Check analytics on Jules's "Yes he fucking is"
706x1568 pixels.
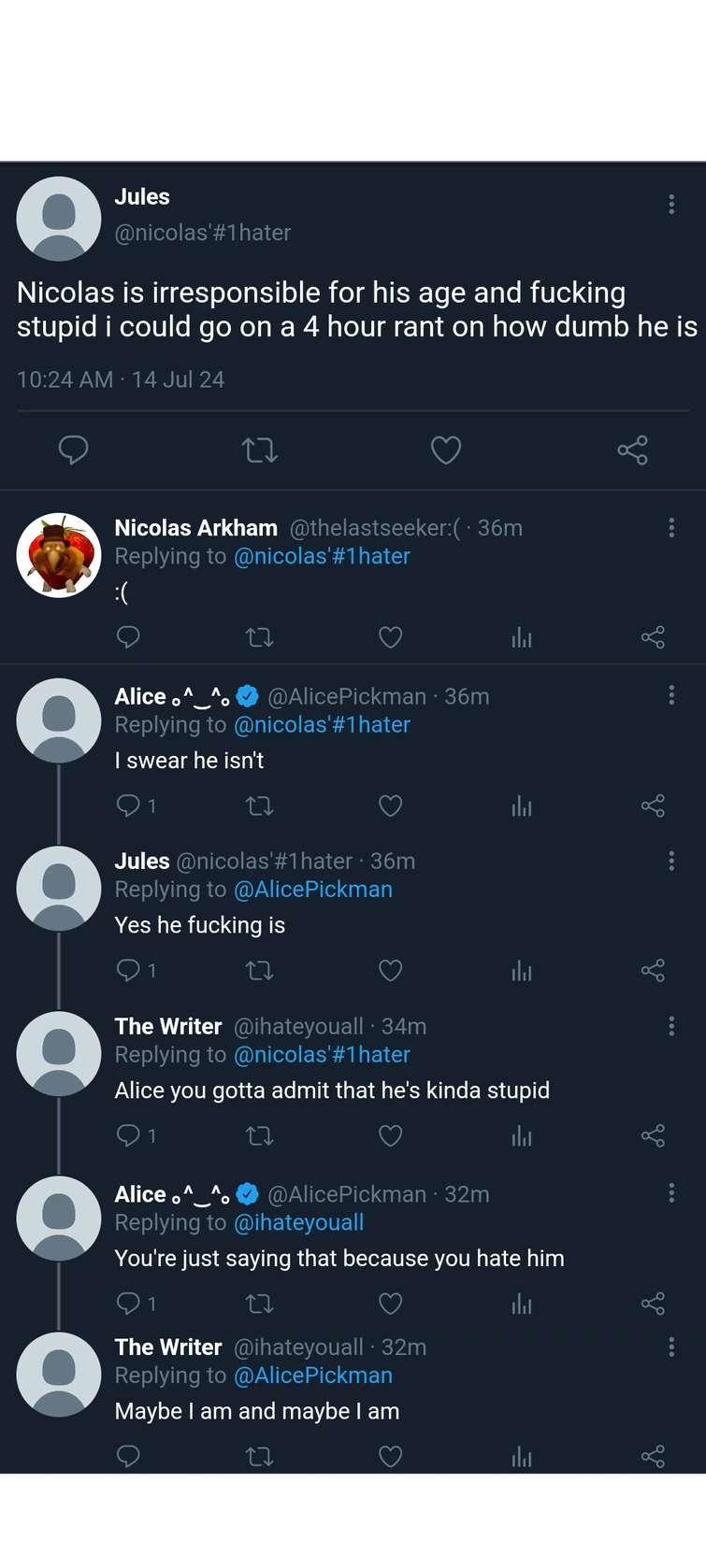click(x=522, y=971)
